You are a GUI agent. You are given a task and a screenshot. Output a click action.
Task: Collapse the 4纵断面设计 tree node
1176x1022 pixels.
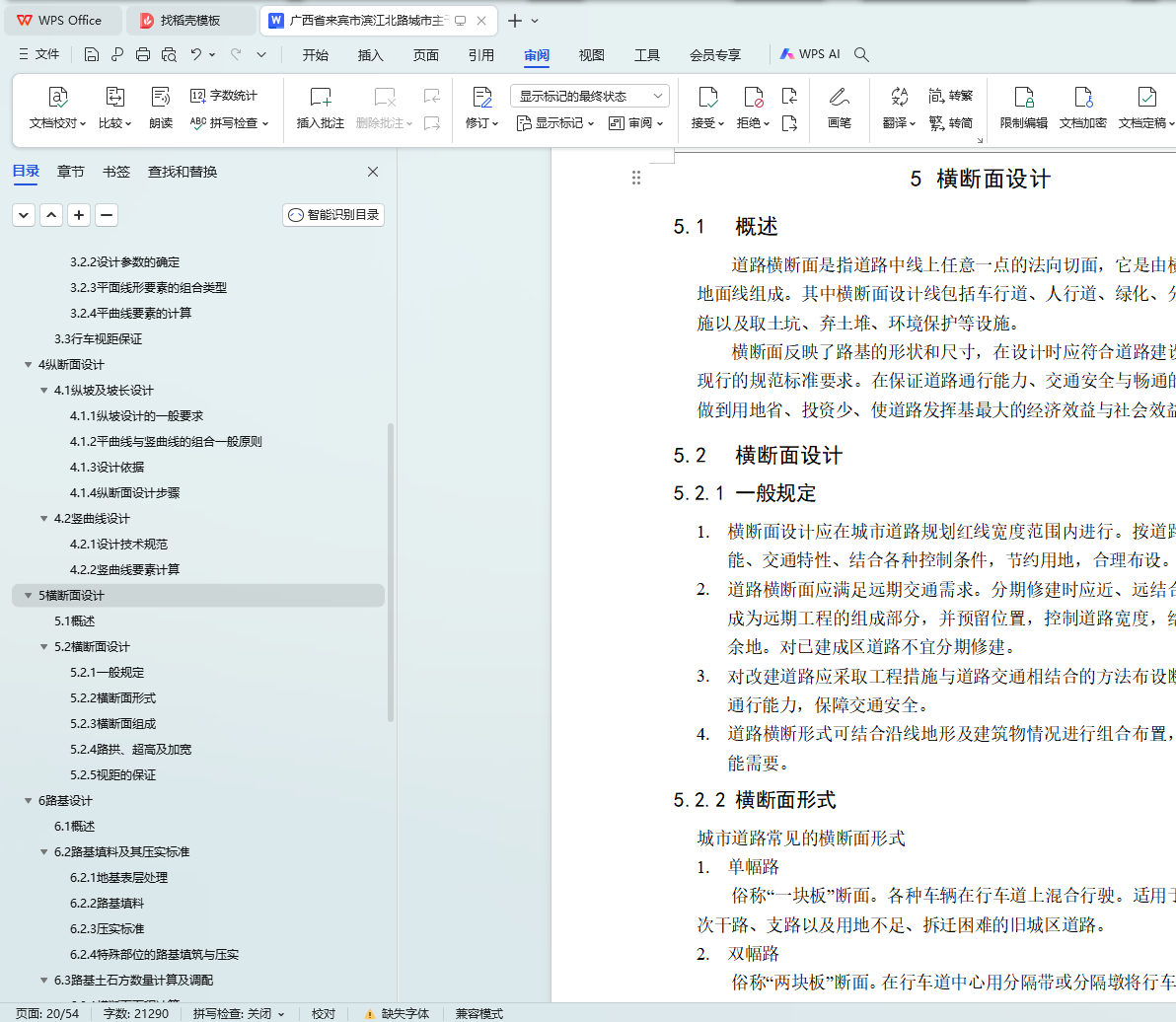pyautogui.click(x=29, y=364)
